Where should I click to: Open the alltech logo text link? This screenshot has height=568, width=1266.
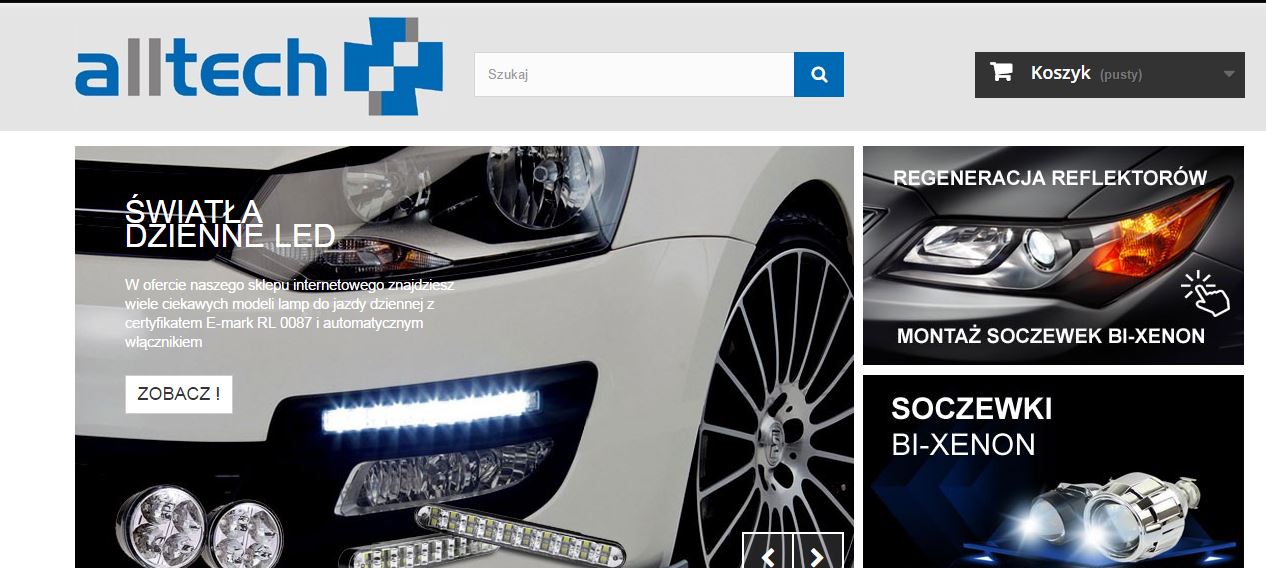(x=200, y=70)
